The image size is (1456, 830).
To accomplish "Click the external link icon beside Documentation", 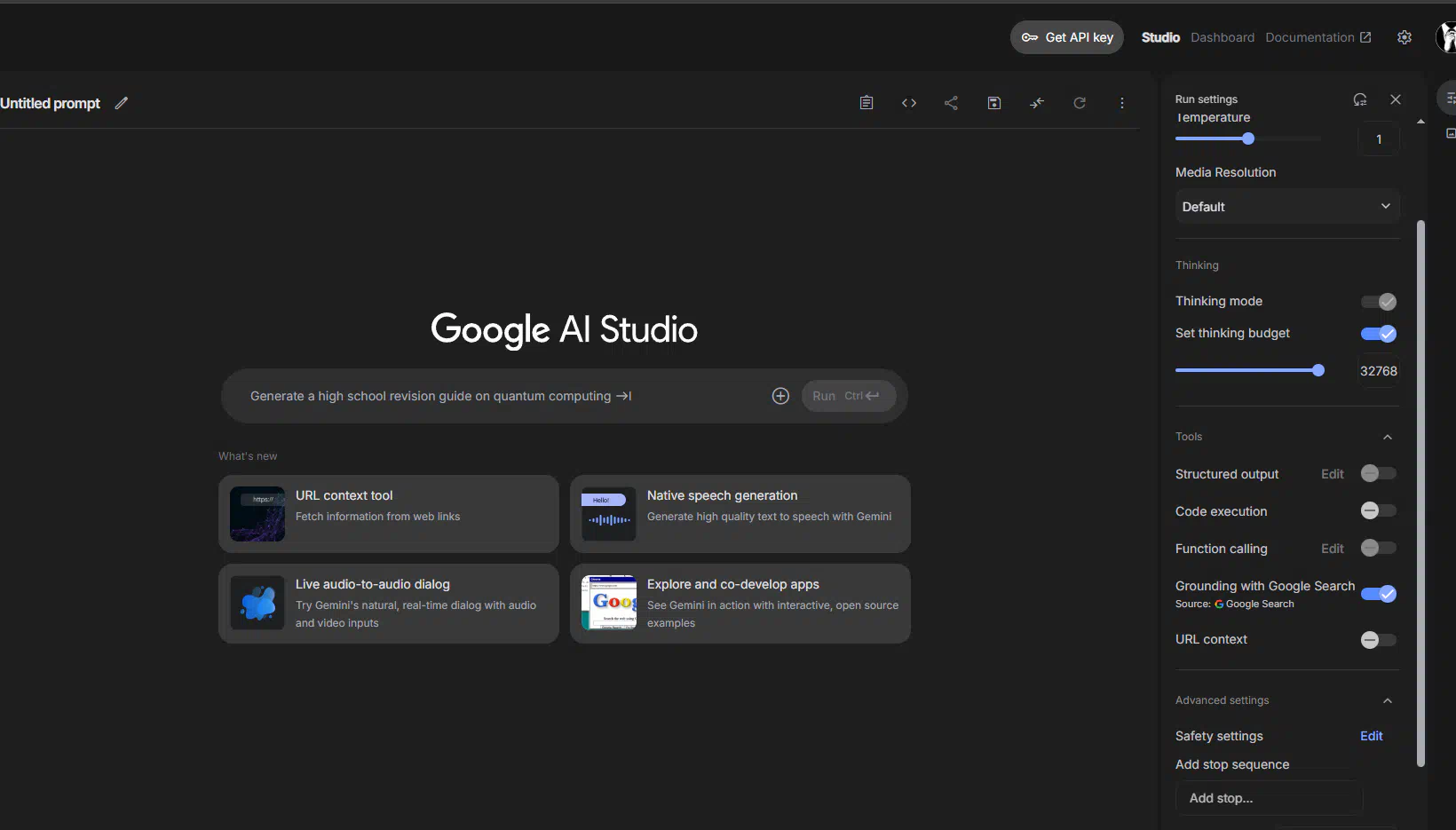I will pos(1365,37).
